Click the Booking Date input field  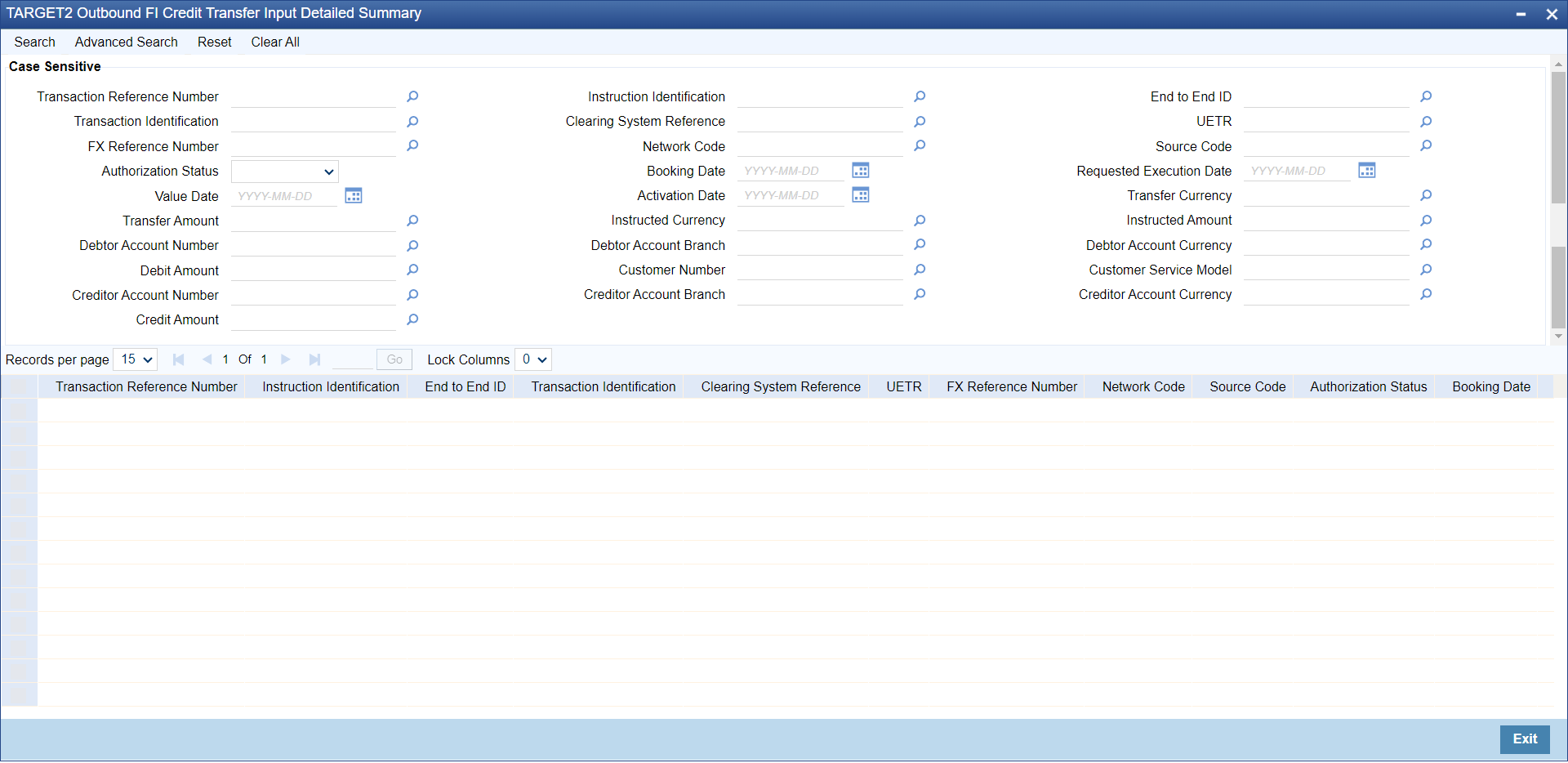[x=791, y=171]
